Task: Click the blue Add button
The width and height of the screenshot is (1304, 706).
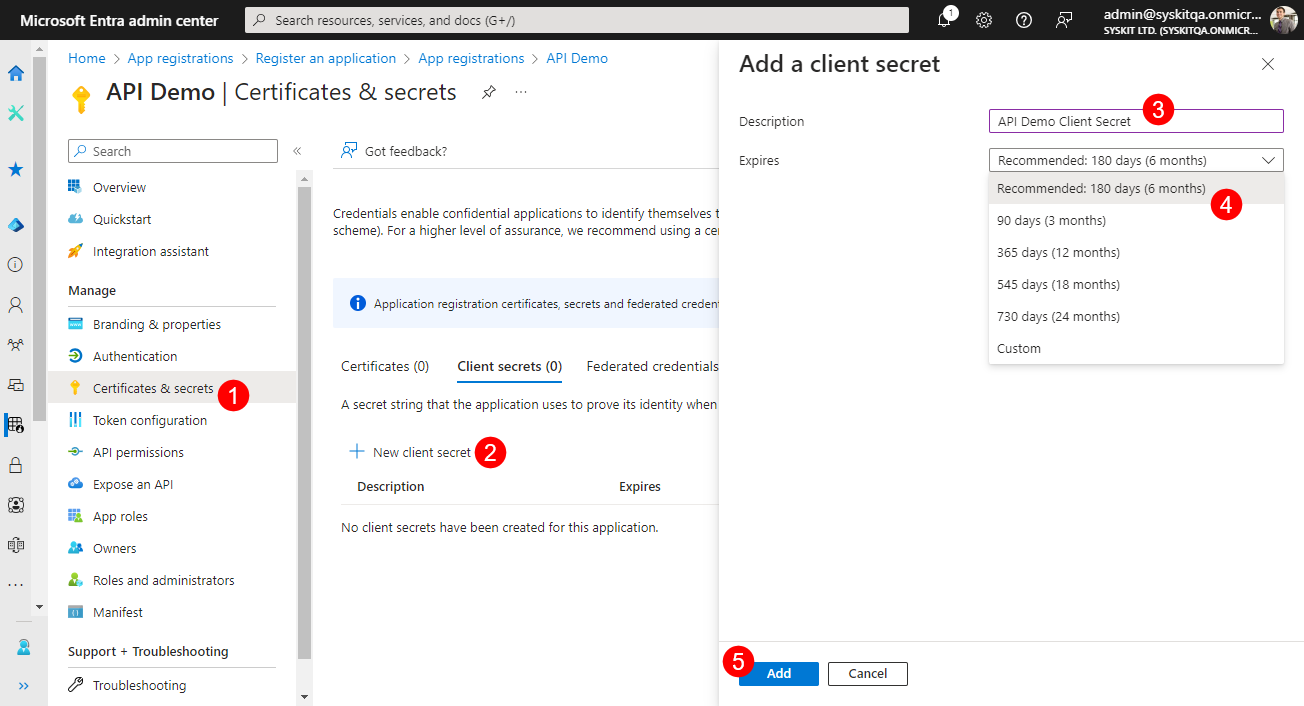Action: click(779, 674)
